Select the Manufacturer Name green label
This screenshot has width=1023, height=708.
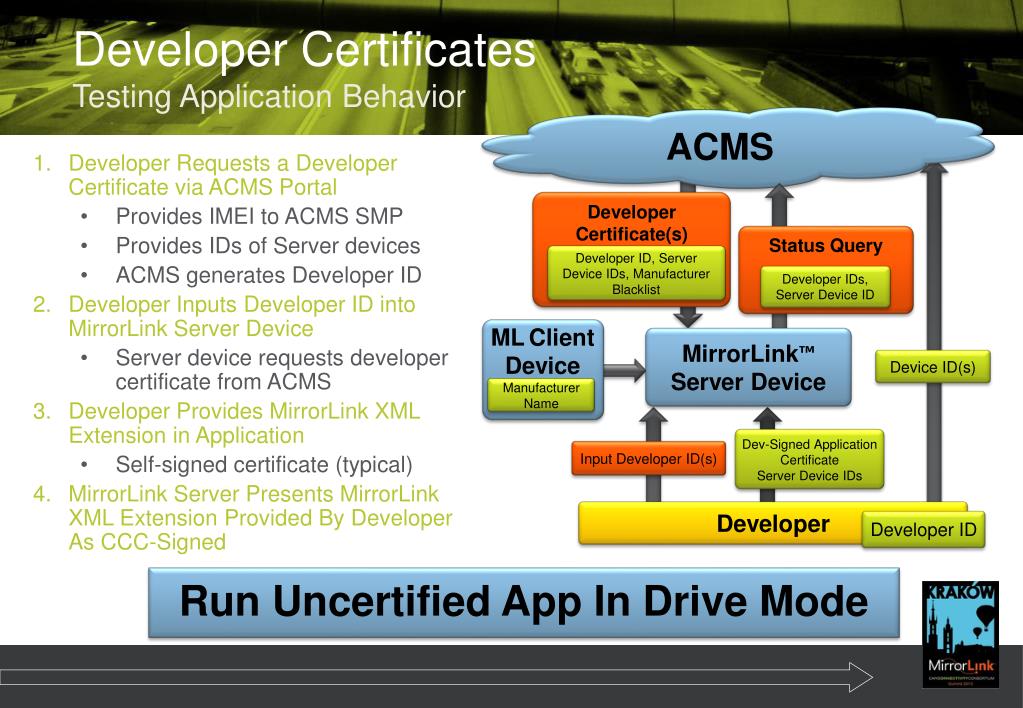pyautogui.click(x=541, y=395)
